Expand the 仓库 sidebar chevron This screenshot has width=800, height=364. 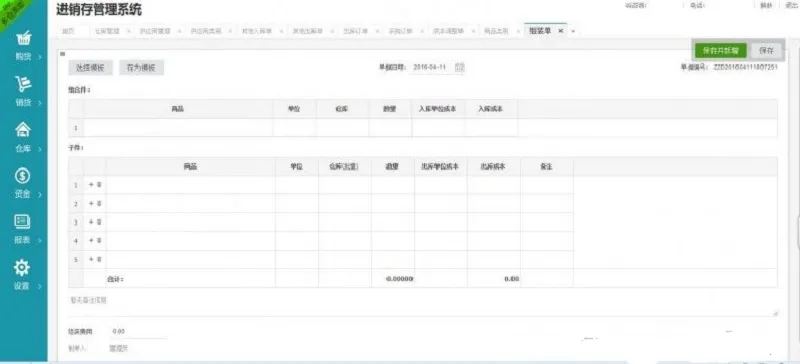click(39, 149)
